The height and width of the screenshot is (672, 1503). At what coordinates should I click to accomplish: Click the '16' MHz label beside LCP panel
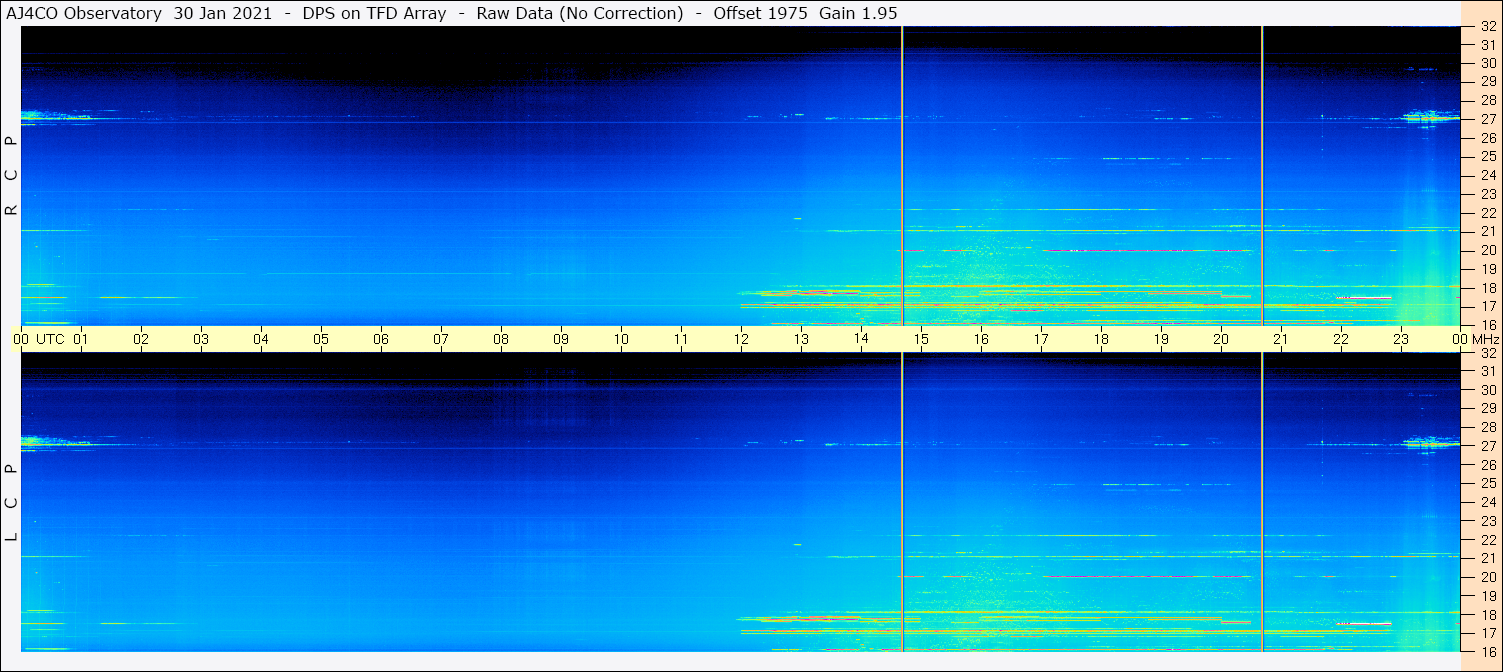tap(1488, 651)
